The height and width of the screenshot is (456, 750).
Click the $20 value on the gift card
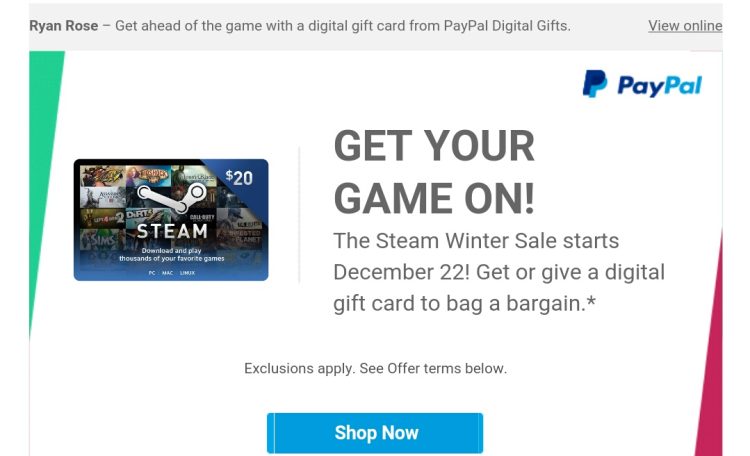[x=239, y=178]
